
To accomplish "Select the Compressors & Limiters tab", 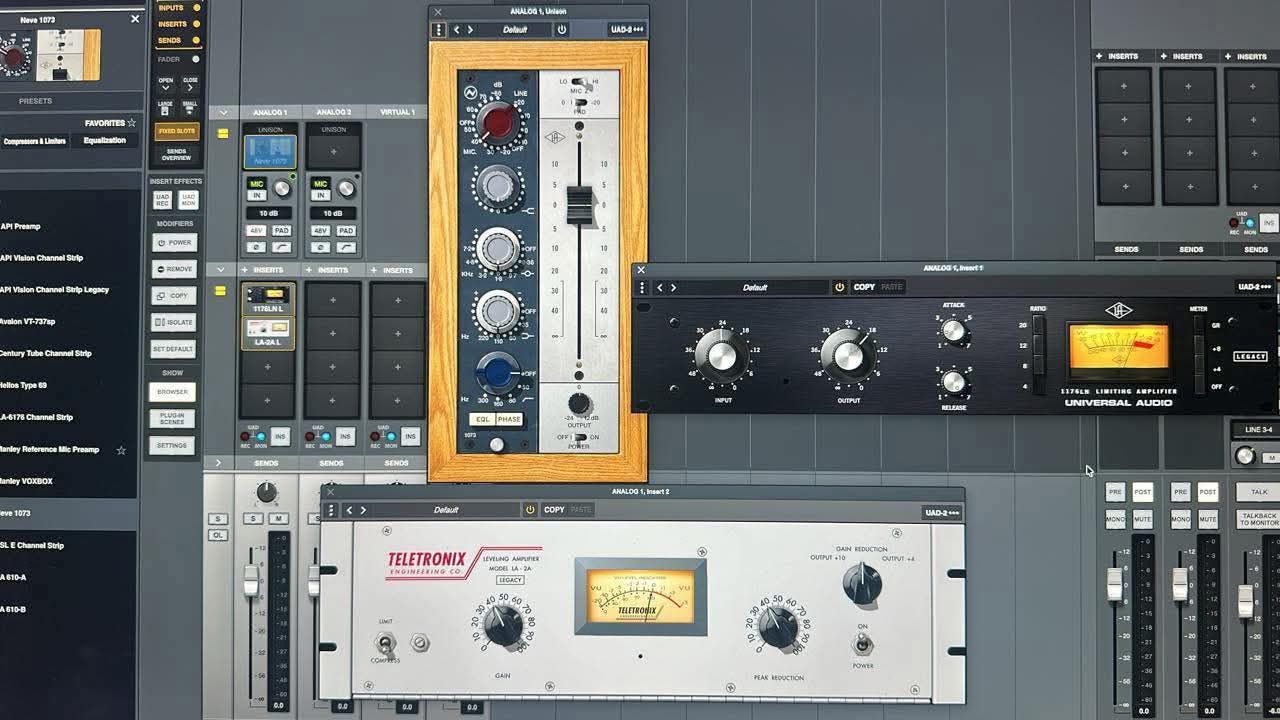I will 35,141.
